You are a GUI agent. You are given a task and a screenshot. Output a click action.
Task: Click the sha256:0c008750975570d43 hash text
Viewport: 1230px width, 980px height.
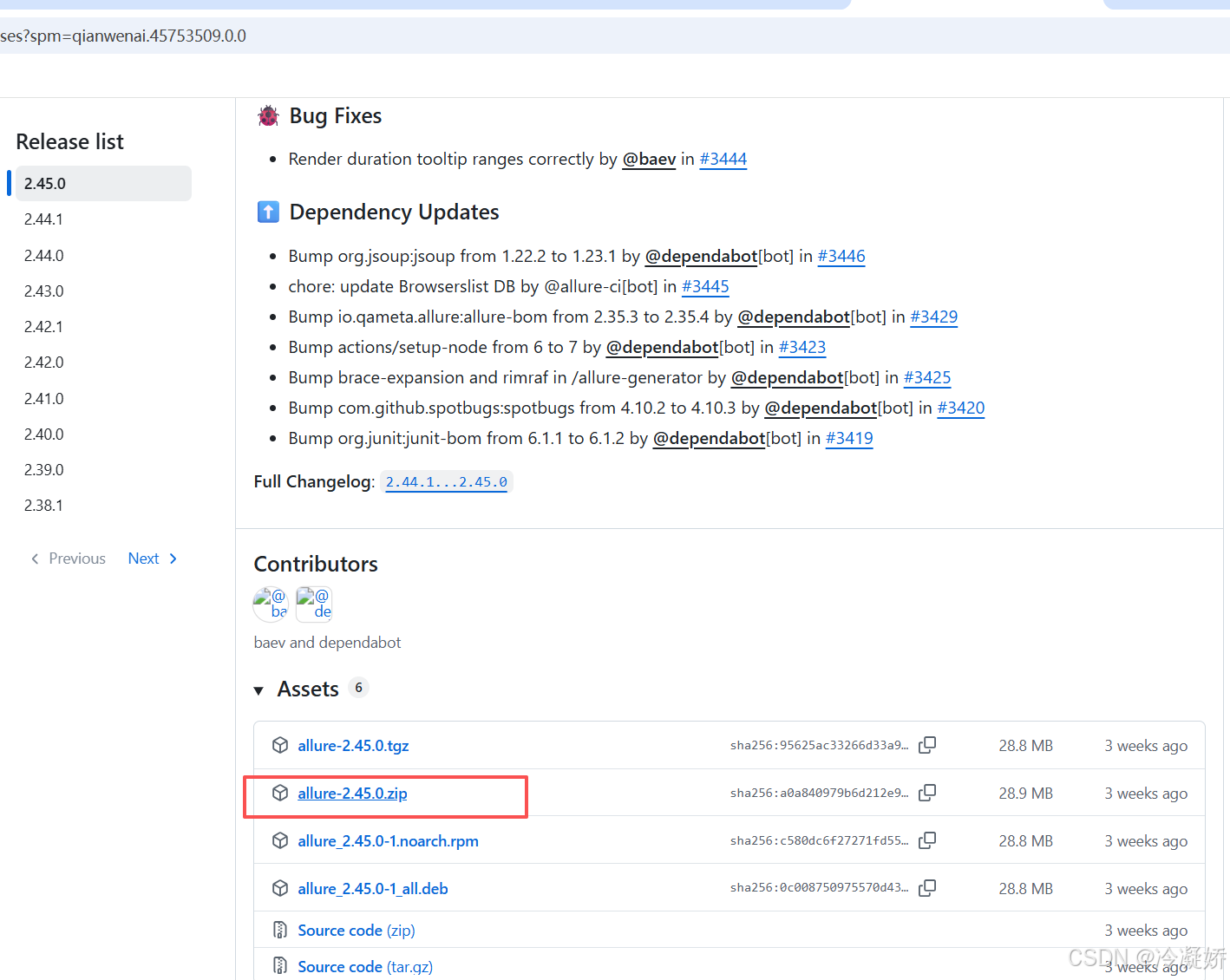coord(820,888)
